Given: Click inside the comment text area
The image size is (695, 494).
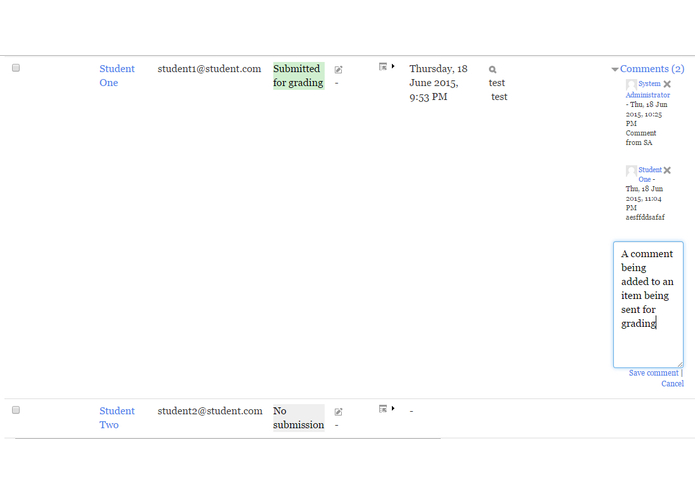Looking at the screenshot, I should [x=648, y=304].
